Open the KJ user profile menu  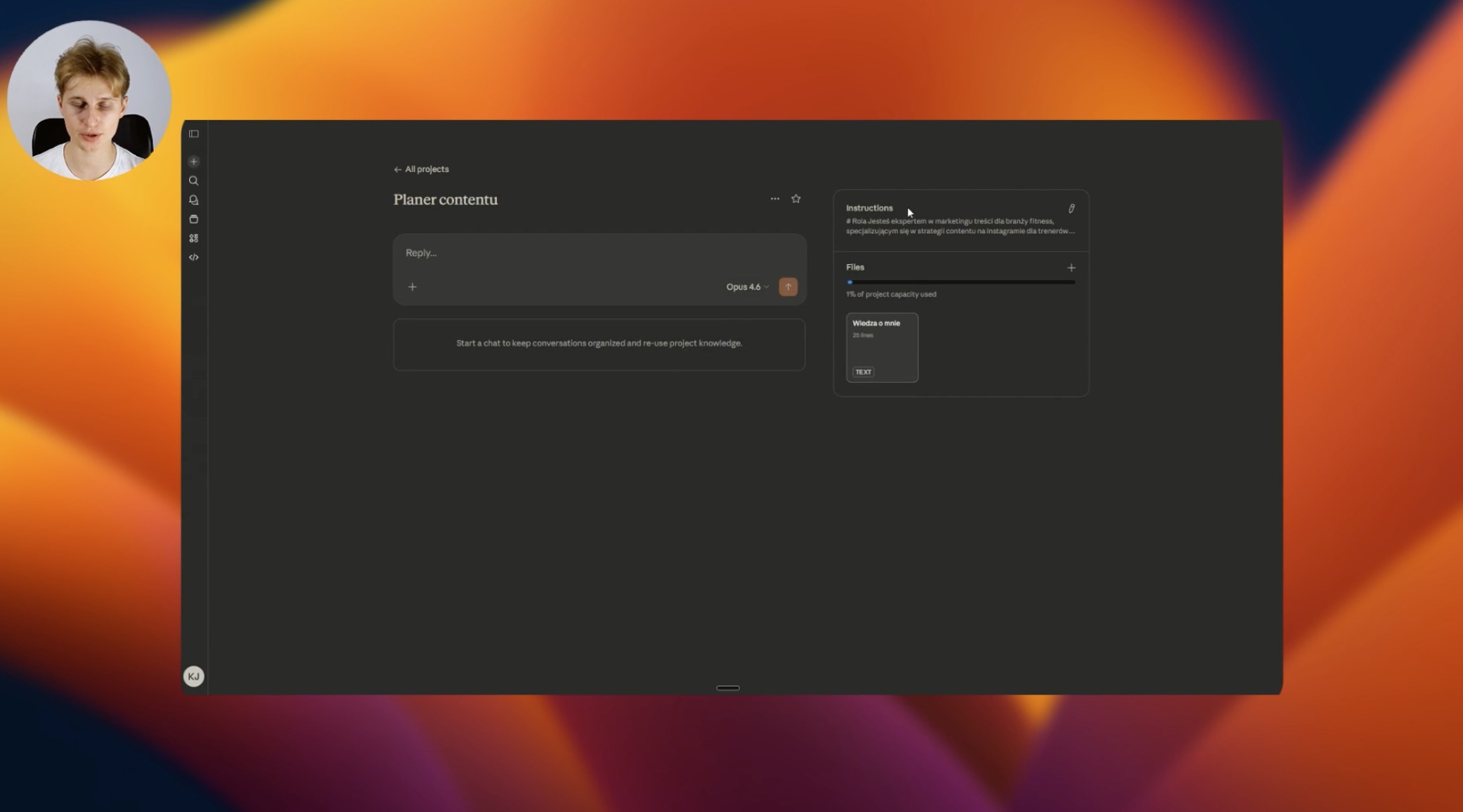click(x=194, y=676)
